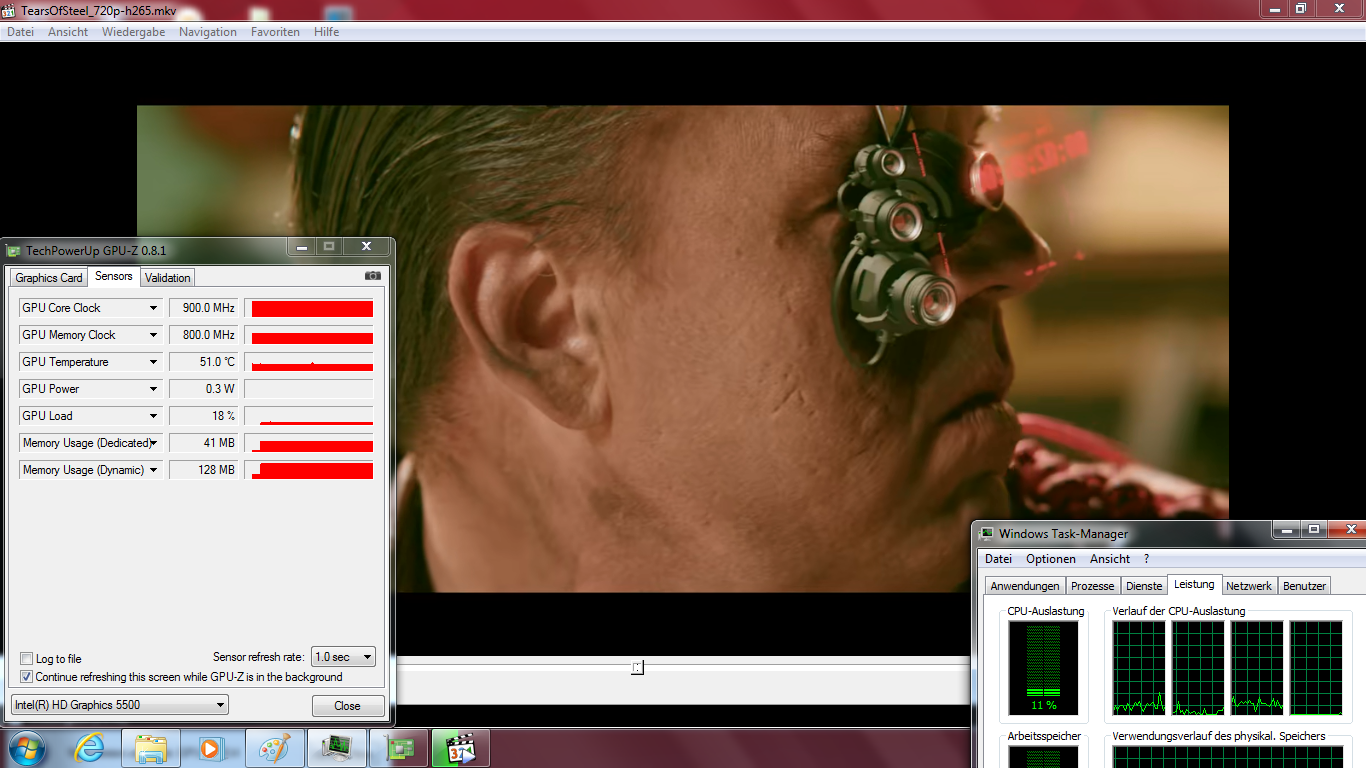Click the GPU Memory Clock history graph

tap(309, 335)
